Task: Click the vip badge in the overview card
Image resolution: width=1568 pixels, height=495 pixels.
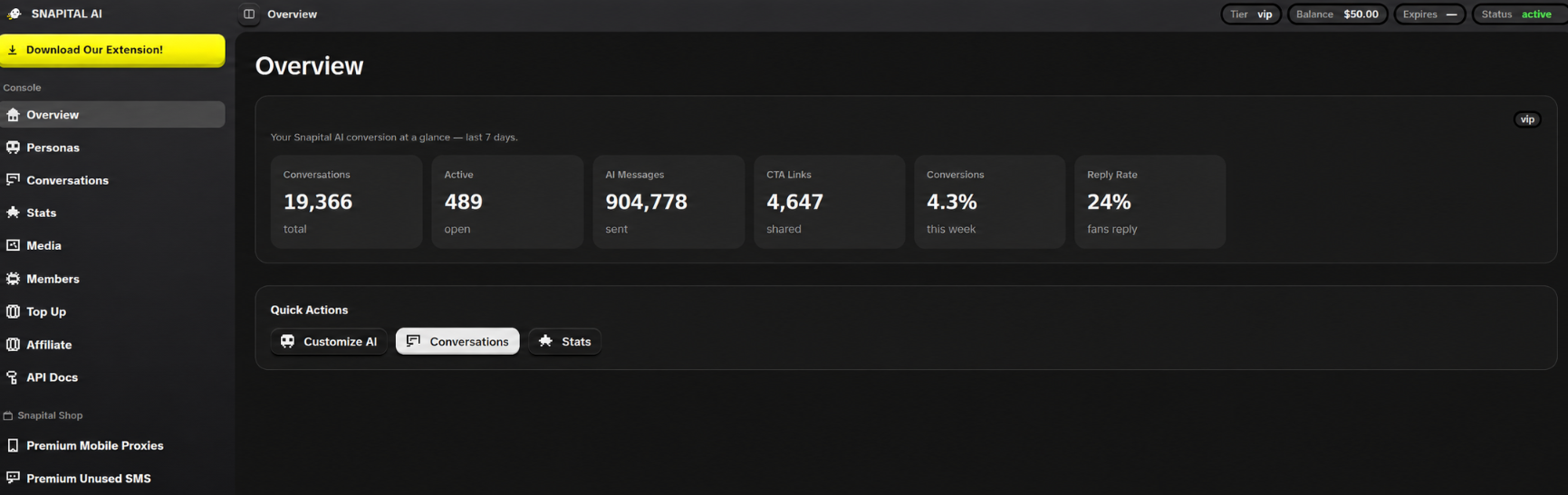Action: tap(1527, 119)
